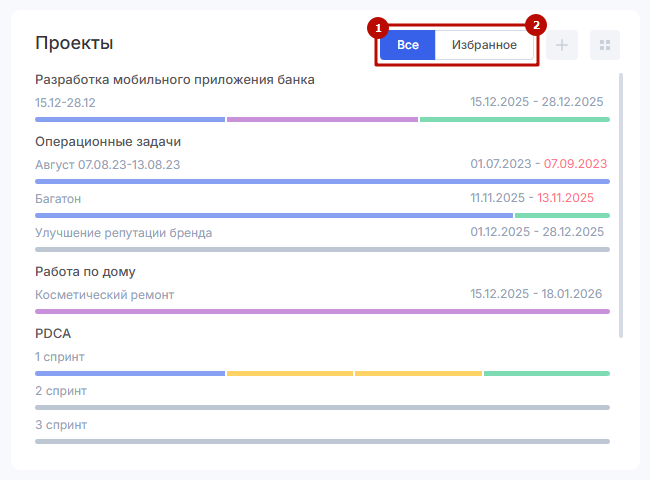Open the 2 спринт item
The width and height of the screenshot is (650, 480).
[61, 391]
